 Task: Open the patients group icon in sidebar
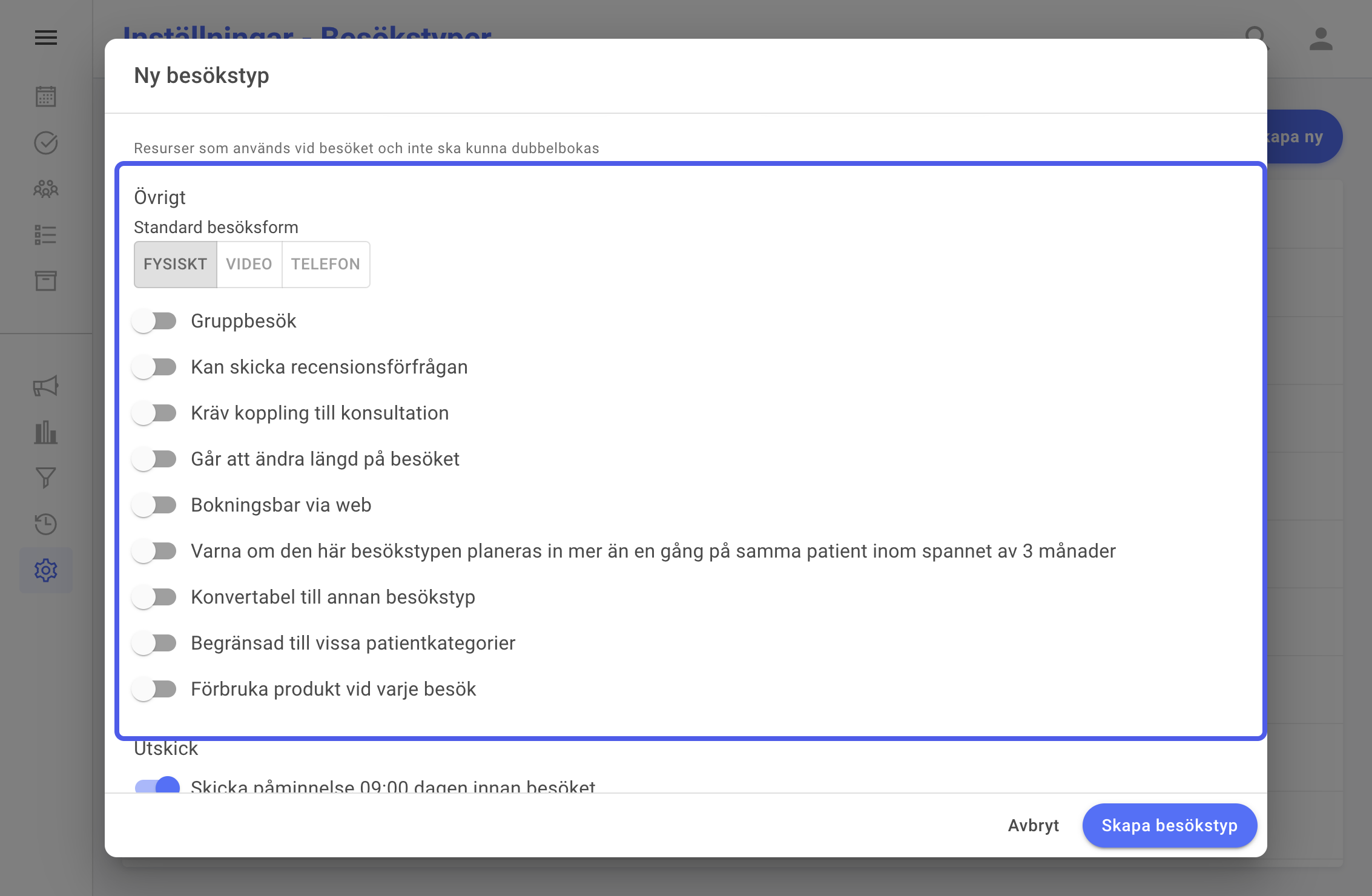[x=46, y=189]
